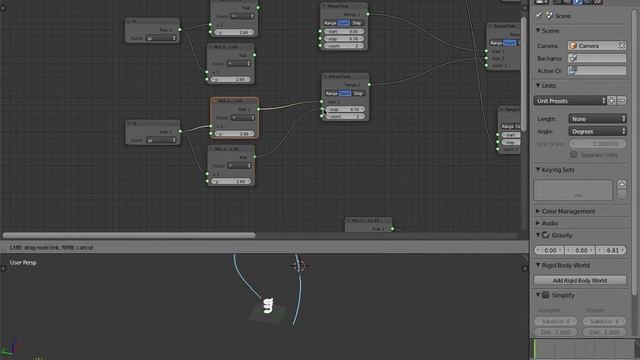Click the output socket of the cut-off Mul node
Screen dimensions: 640x360
392,229
